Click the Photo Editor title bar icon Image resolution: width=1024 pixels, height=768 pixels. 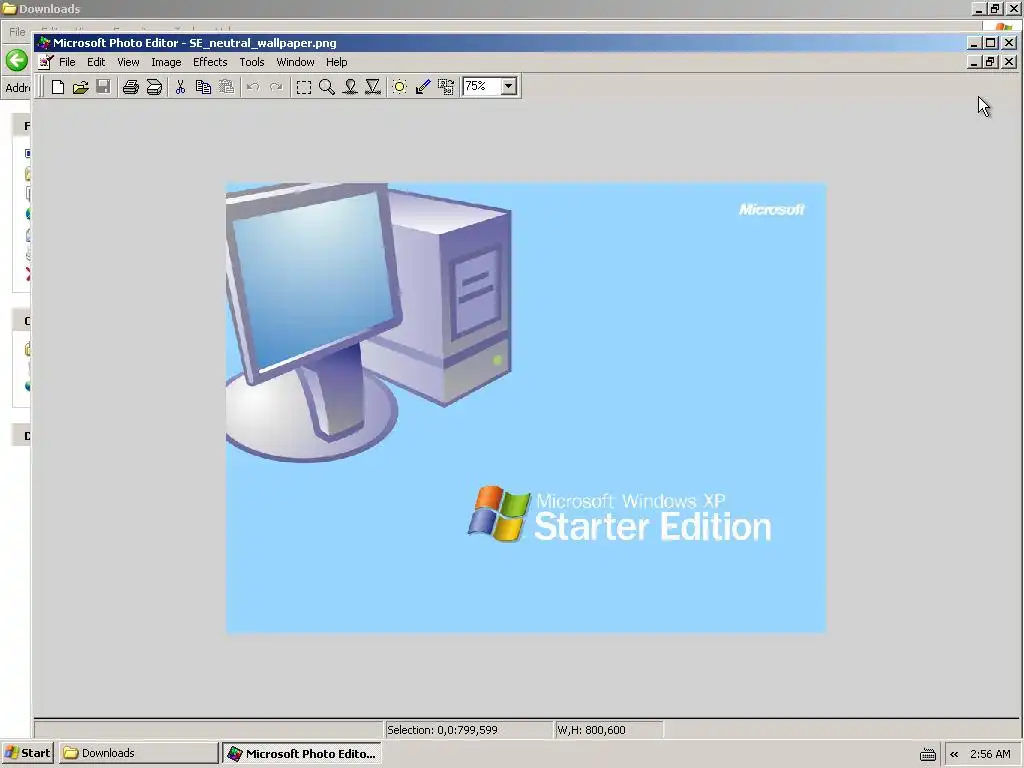tap(44, 43)
